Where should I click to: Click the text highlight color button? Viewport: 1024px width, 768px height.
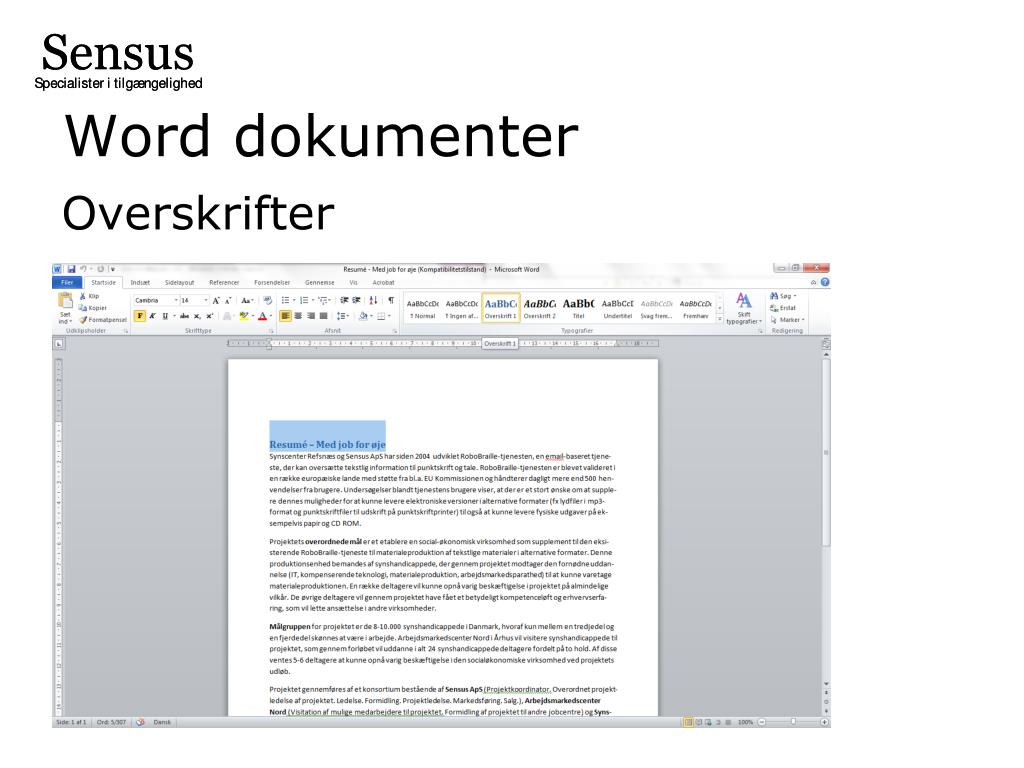click(244, 316)
